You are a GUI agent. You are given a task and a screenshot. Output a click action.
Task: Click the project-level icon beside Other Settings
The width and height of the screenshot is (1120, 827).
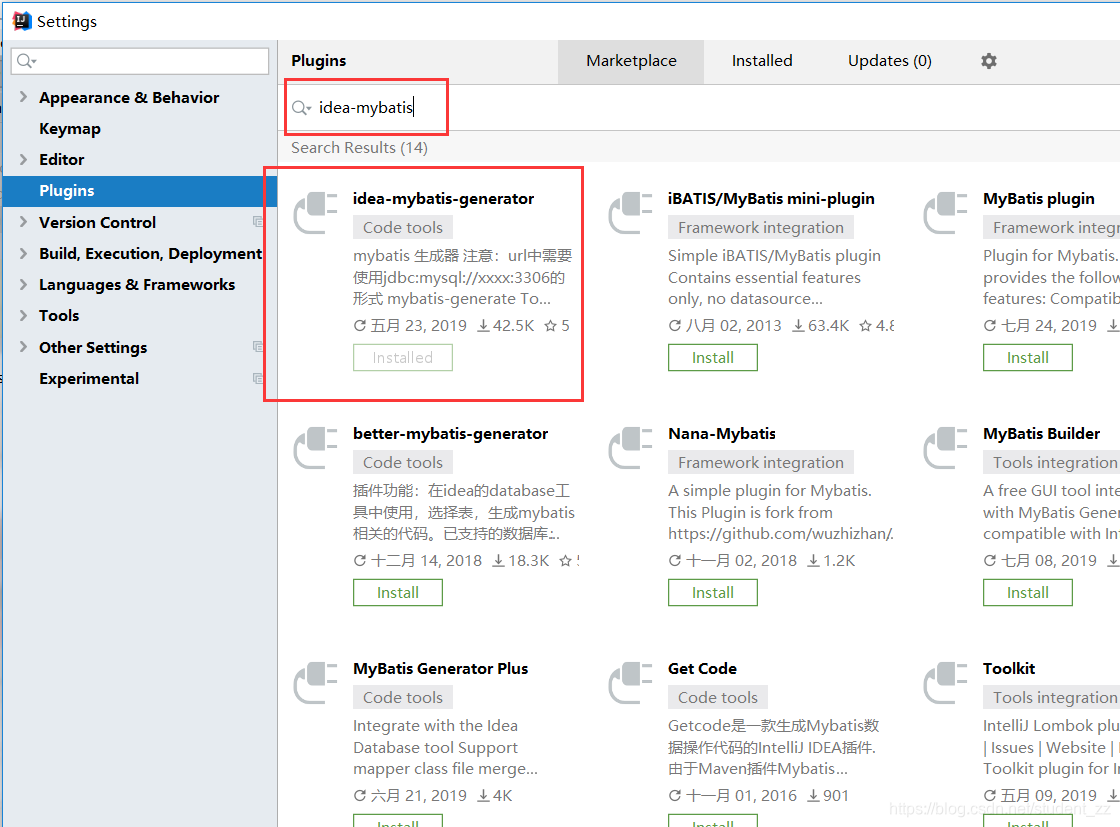pos(258,347)
